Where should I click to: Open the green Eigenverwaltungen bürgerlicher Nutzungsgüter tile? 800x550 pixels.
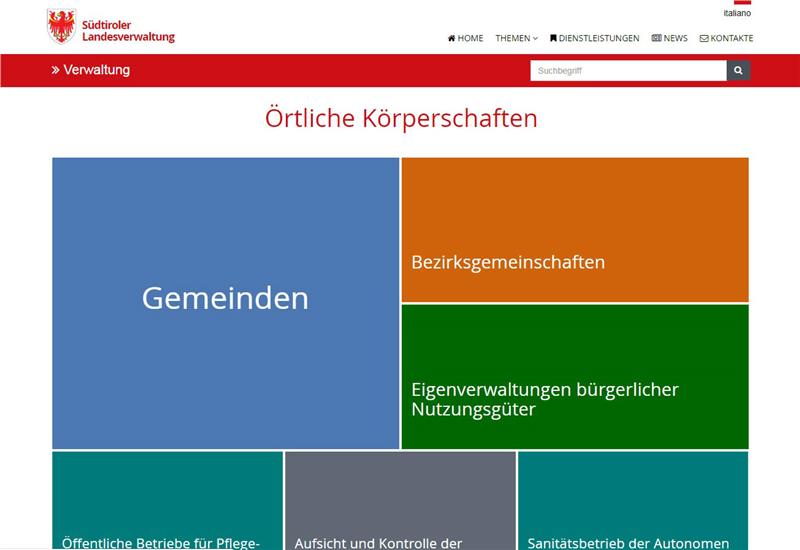coord(575,377)
